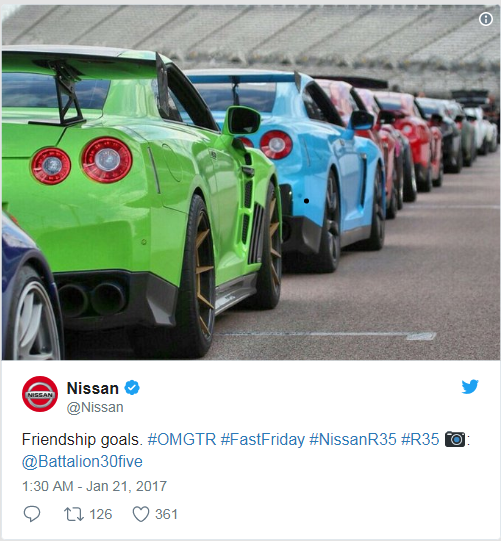Open the #R35 hashtag
The height and width of the screenshot is (541, 501).
pos(420,440)
